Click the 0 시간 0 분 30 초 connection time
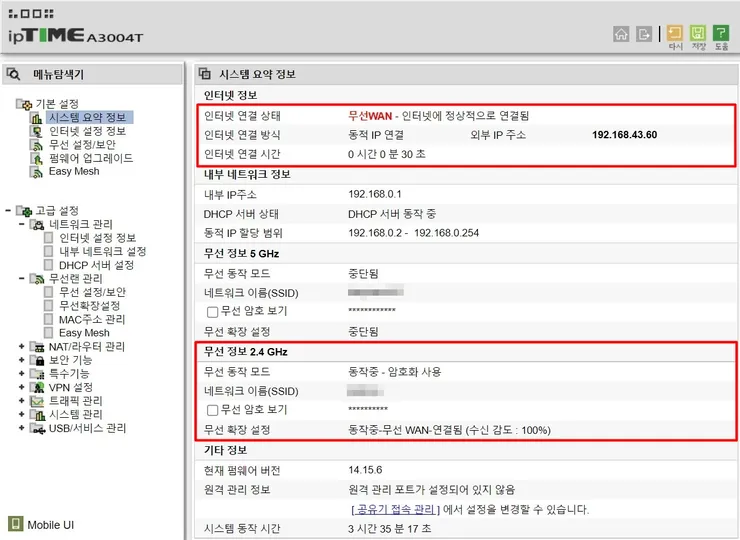 click(387, 154)
